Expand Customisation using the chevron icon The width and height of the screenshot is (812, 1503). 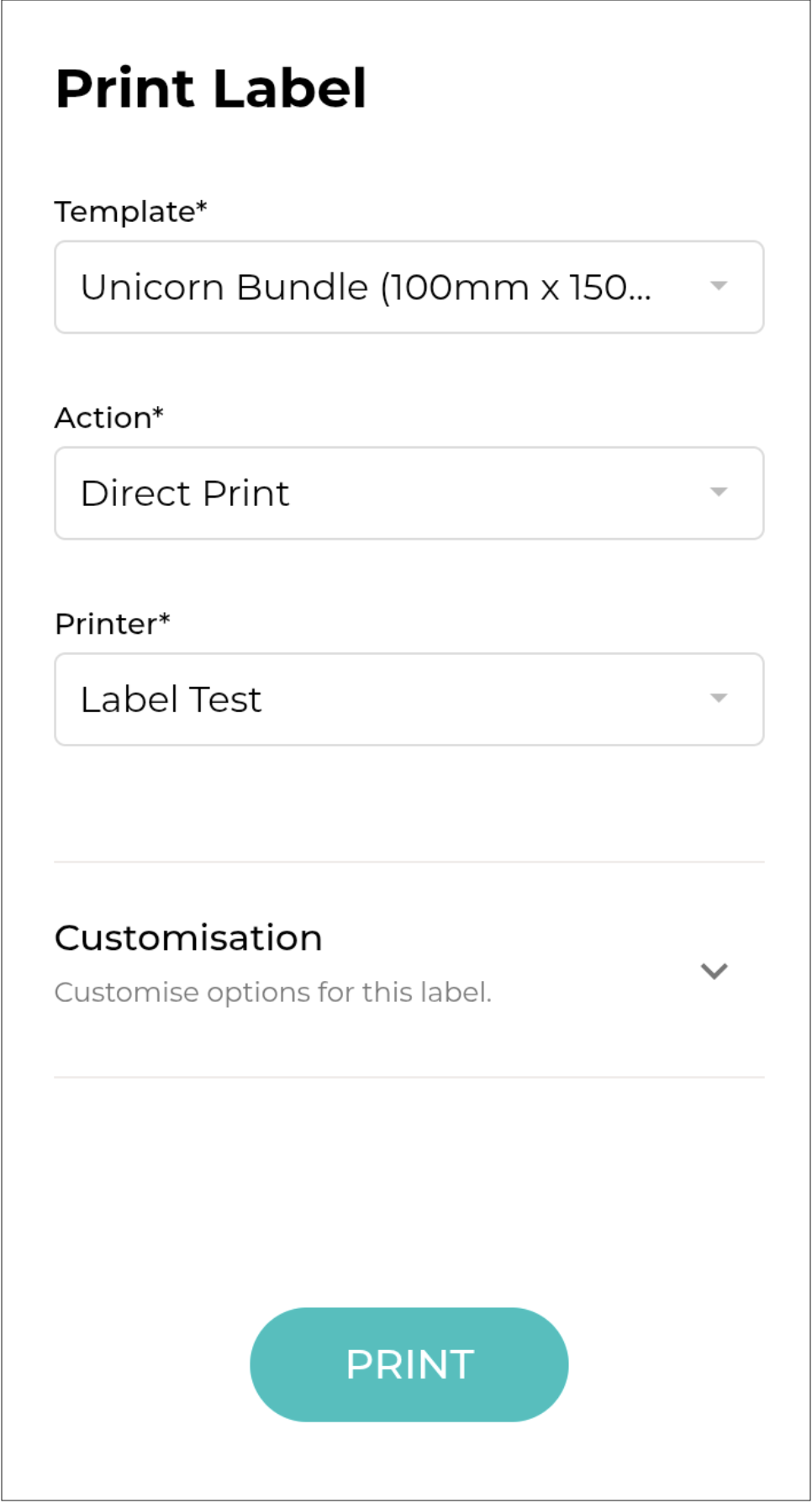click(714, 971)
